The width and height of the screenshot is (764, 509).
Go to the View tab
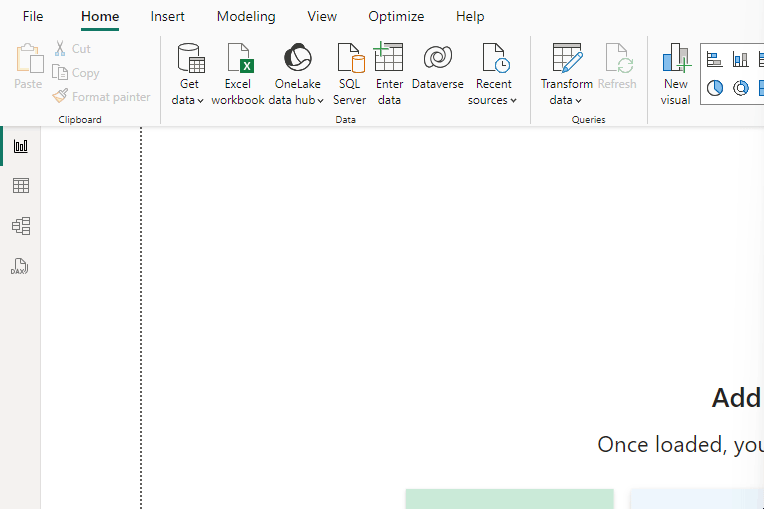pos(322,17)
